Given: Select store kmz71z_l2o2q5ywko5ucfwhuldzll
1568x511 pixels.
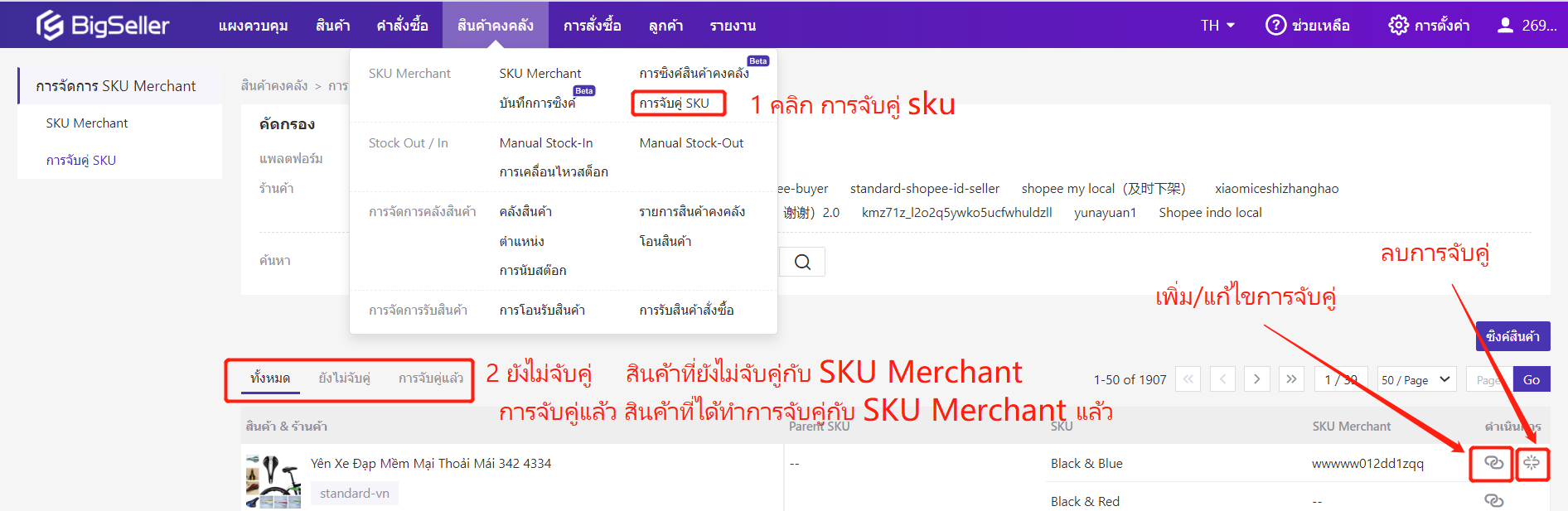Looking at the screenshot, I should pyautogui.click(x=956, y=212).
